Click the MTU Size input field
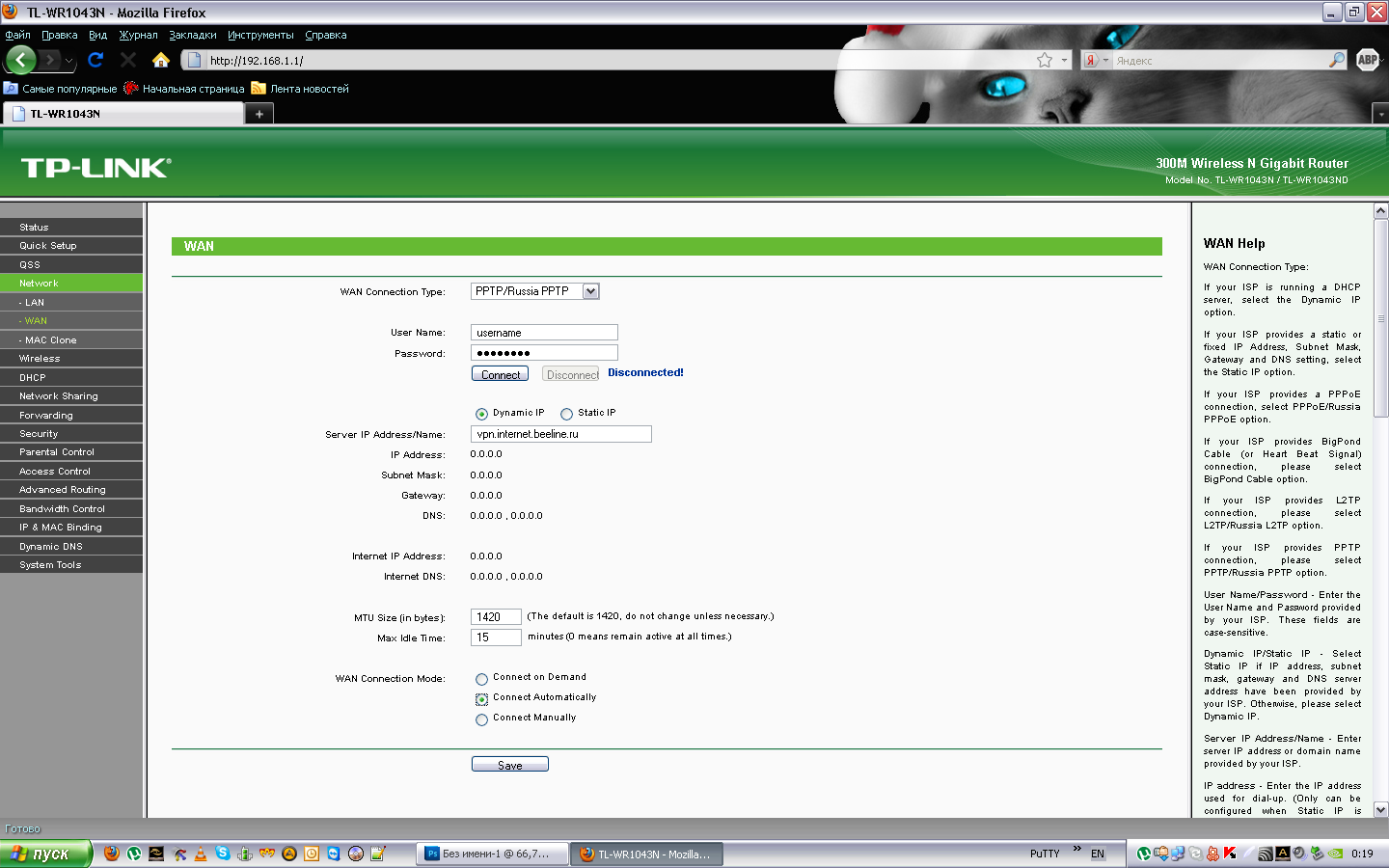1389x868 pixels. [496, 617]
